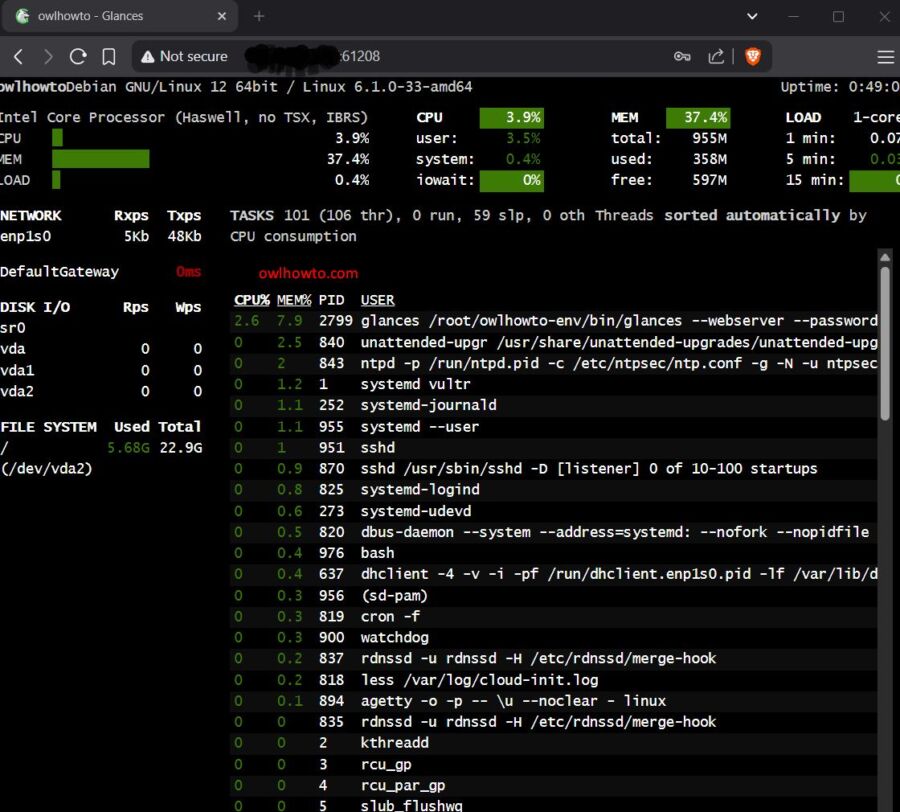The image size is (900, 812).
Task: Select the (sd-pam) process row
Action: click(x=553, y=596)
